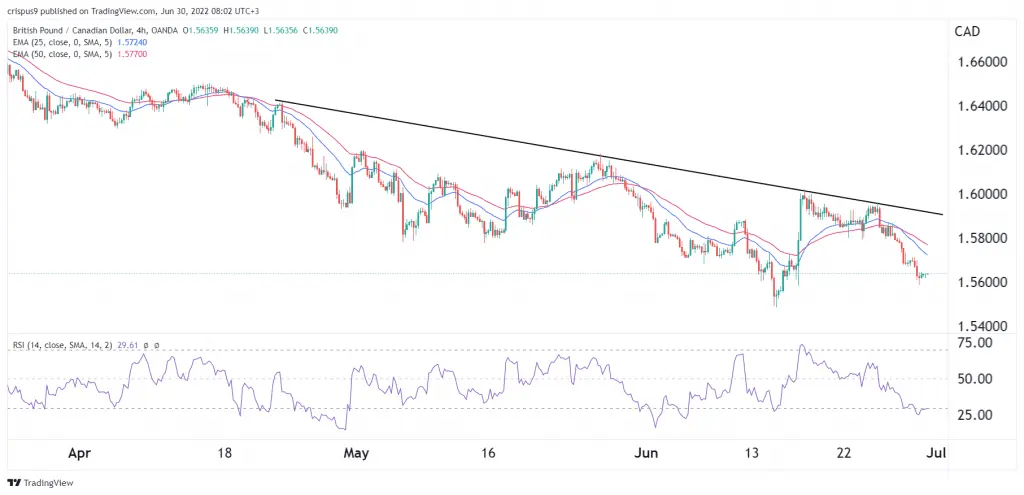Click the low price value L1.56356
Image resolution: width=1024 pixels, height=495 pixels.
[281, 30]
